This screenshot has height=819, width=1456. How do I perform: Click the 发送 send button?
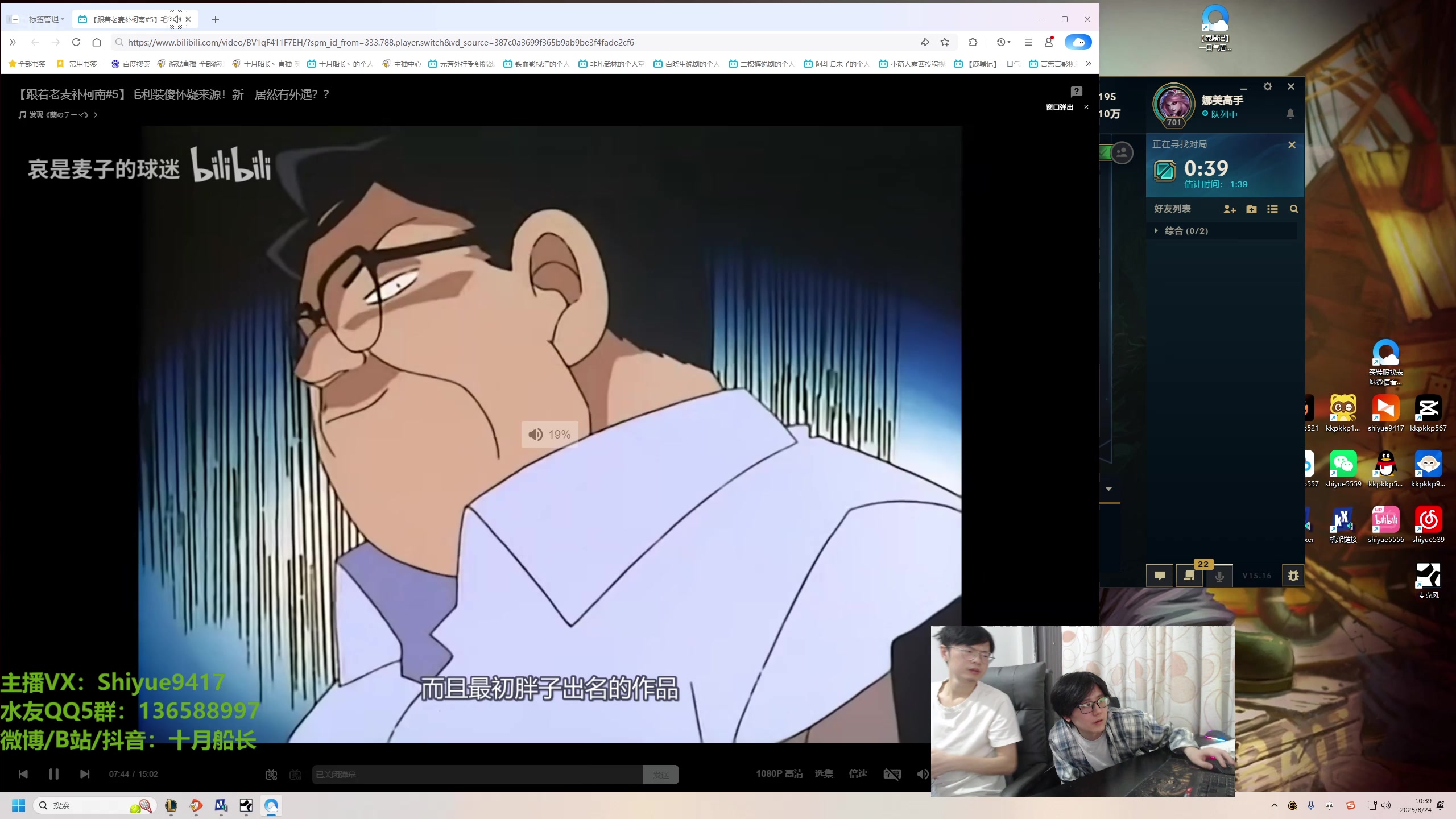pyautogui.click(x=661, y=775)
